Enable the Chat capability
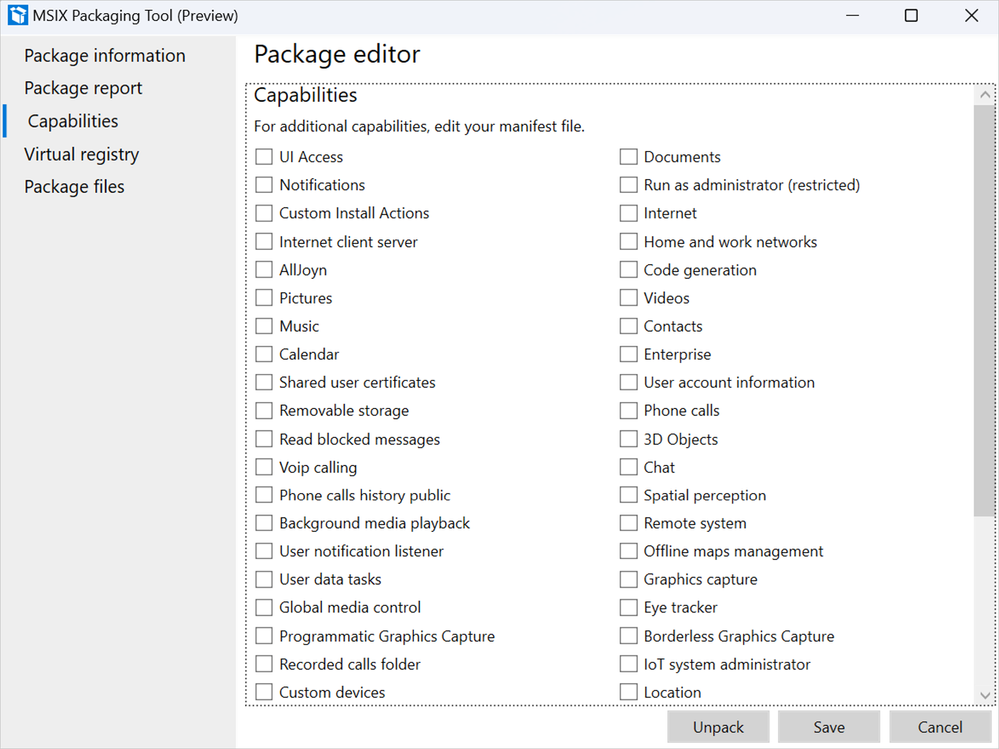Screen dimensions: 999x749 pos(628,467)
